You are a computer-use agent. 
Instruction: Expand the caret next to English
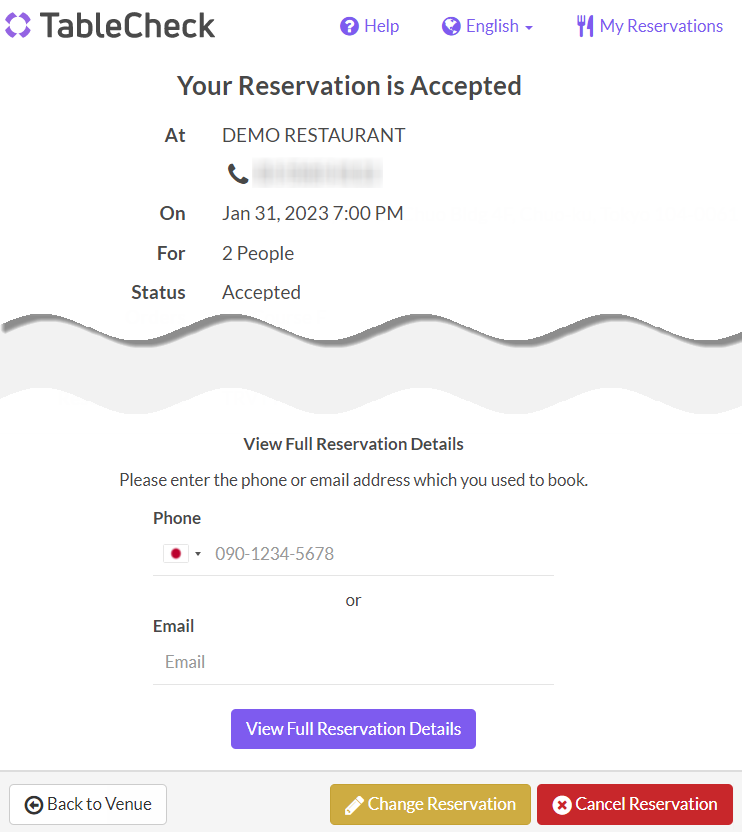point(527,27)
